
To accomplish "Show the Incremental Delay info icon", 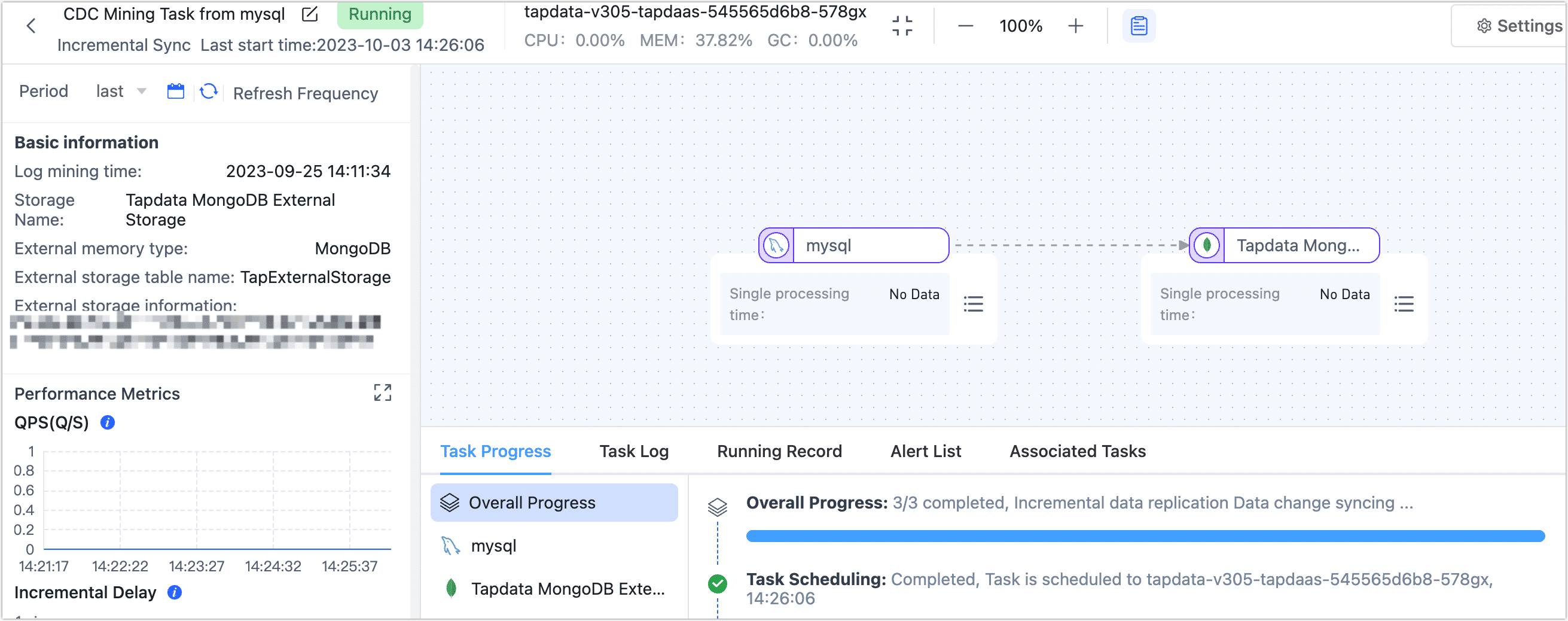I will 175,592.
